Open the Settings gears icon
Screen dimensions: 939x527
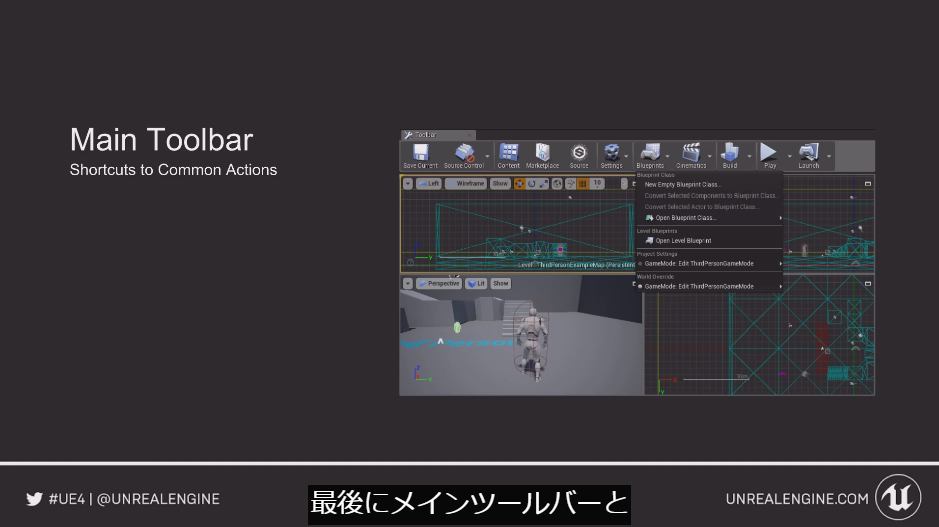[611, 152]
